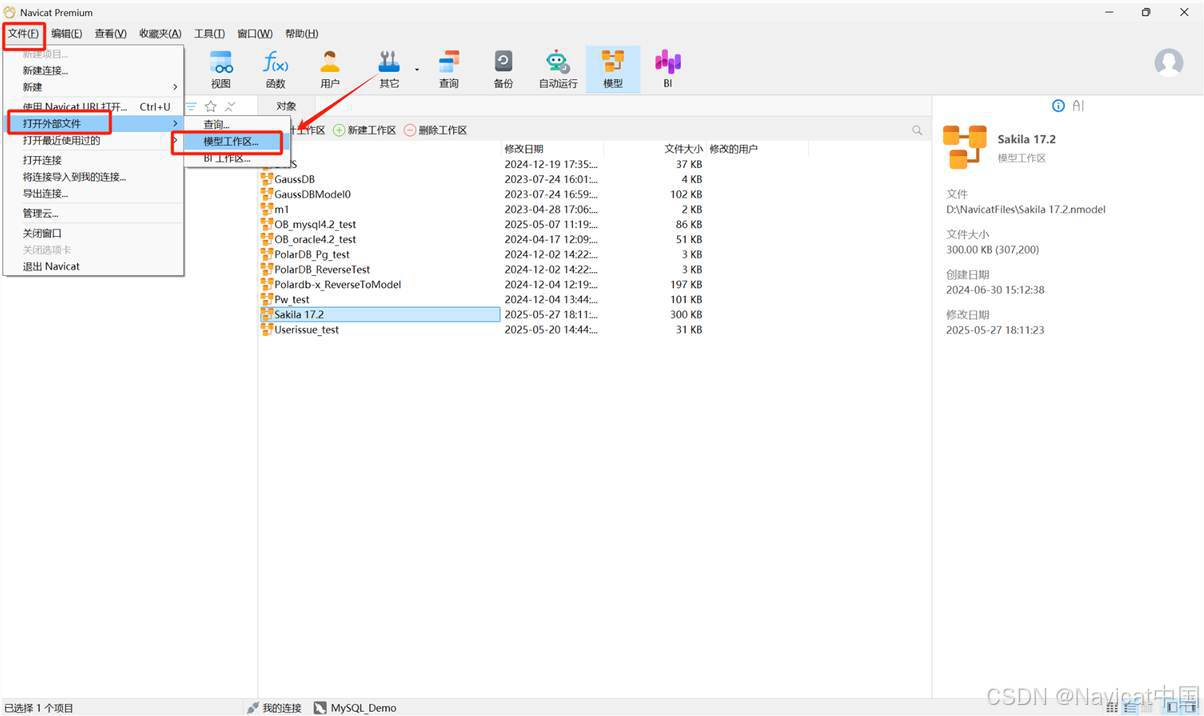Click the file path D:\NavicatFiles\Sakila 17.2.nmodel

(x=1026, y=210)
